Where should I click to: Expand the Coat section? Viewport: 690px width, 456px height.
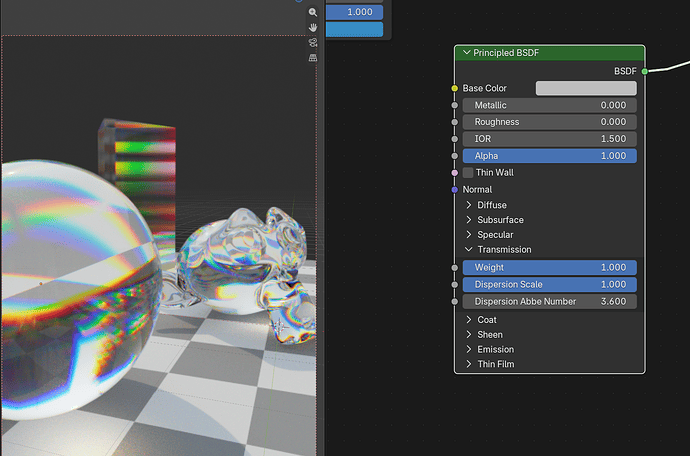469,320
